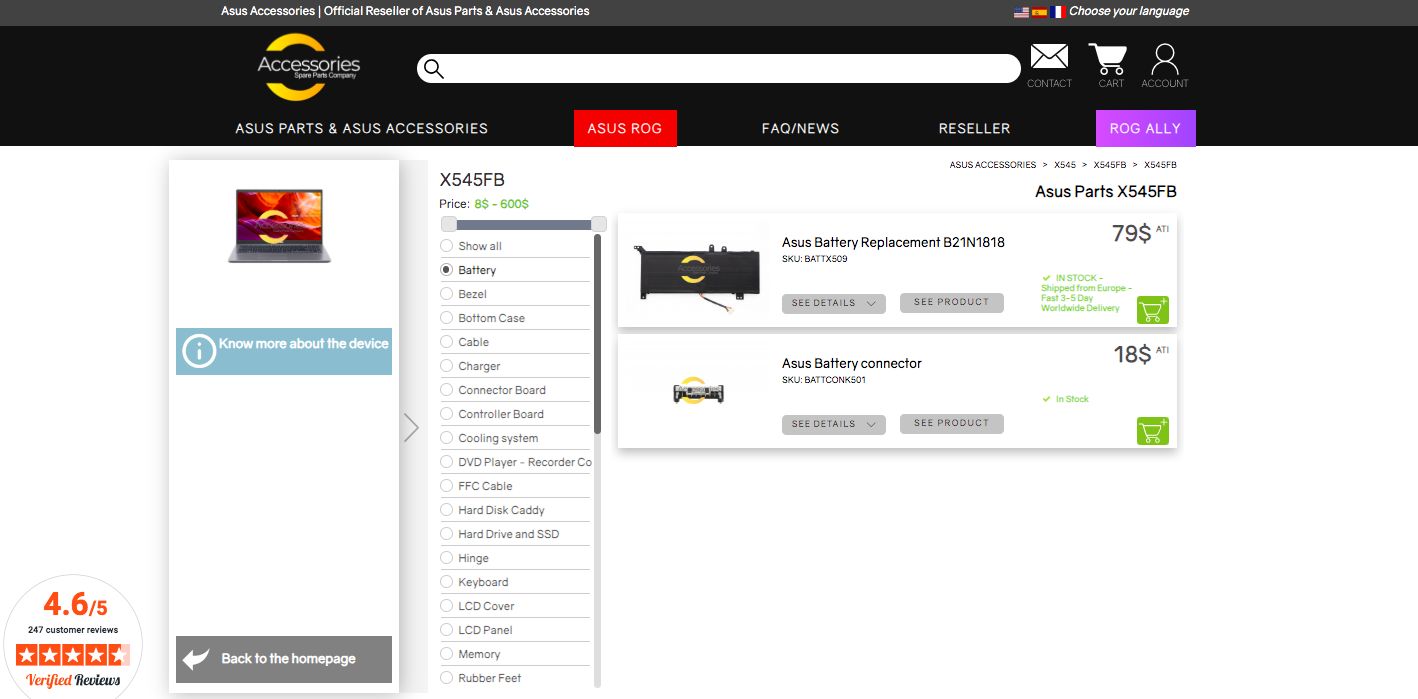Select the LCD Panel filter
This screenshot has height=699, width=1418.
pos(447,630)
